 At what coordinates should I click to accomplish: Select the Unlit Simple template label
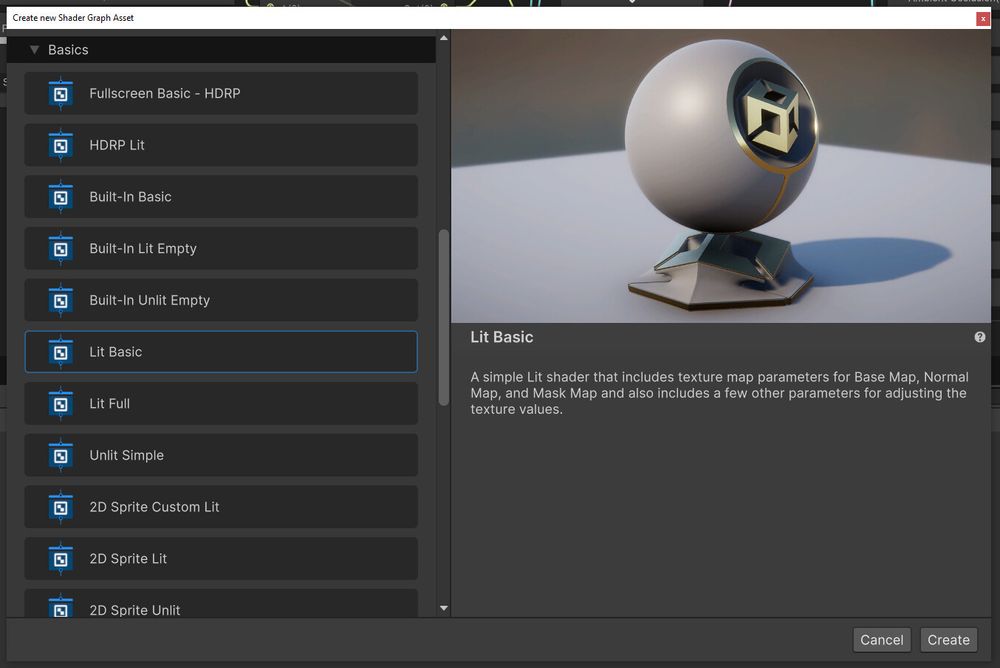126,455
